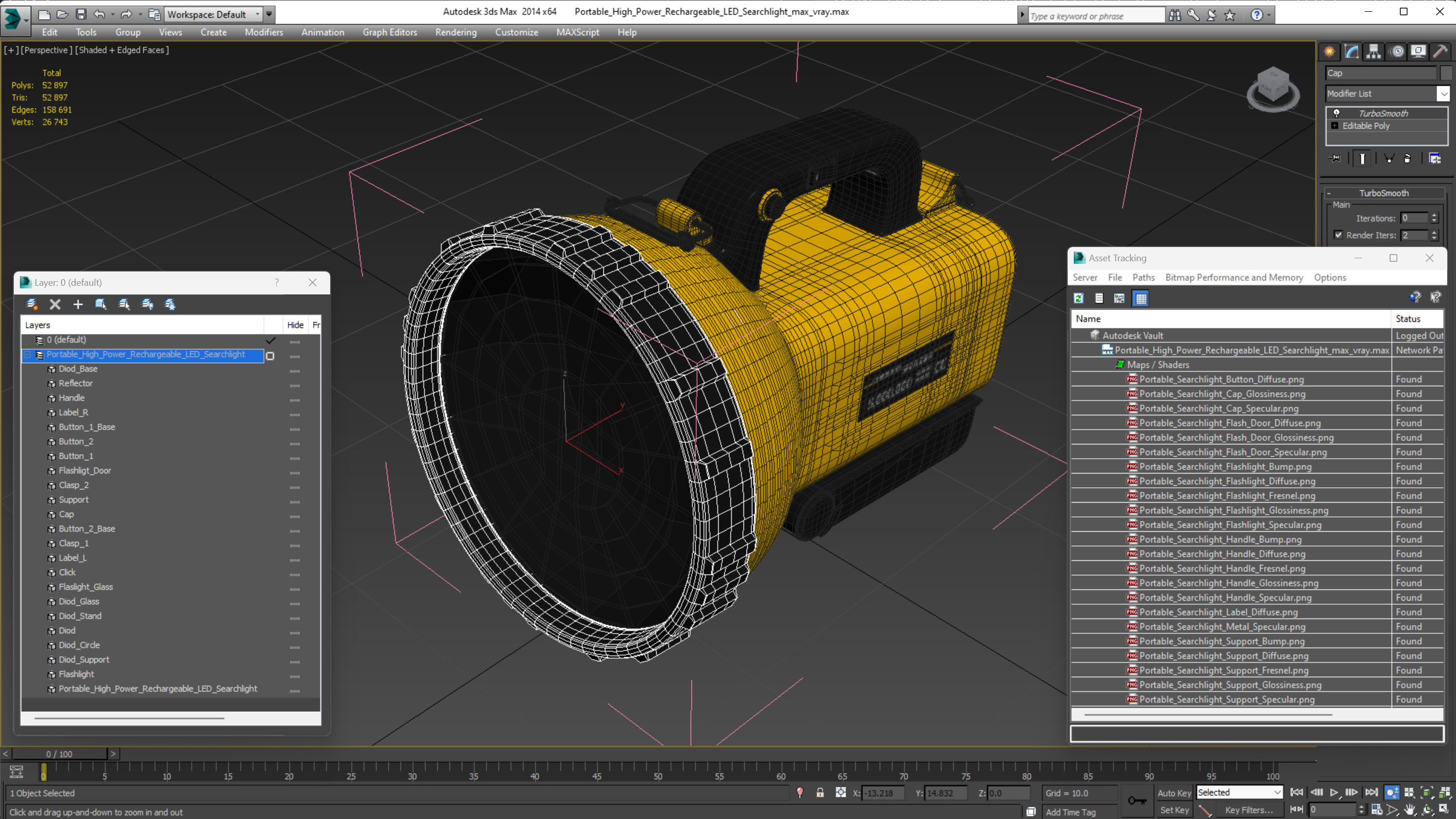Click the [Shaded + Edged Faces] viewport label
Viewport: 1456px width, 819px height.
[x=121, y=49]
